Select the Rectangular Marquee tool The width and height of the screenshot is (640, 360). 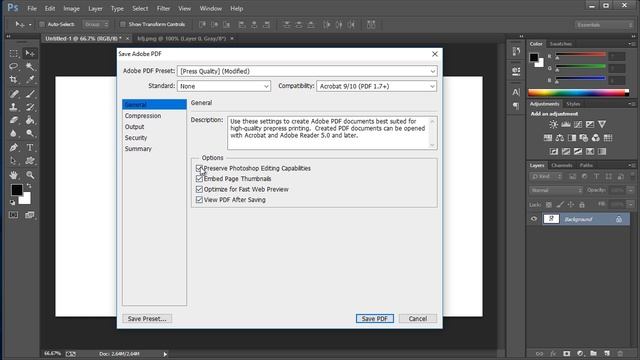point(13,53)
